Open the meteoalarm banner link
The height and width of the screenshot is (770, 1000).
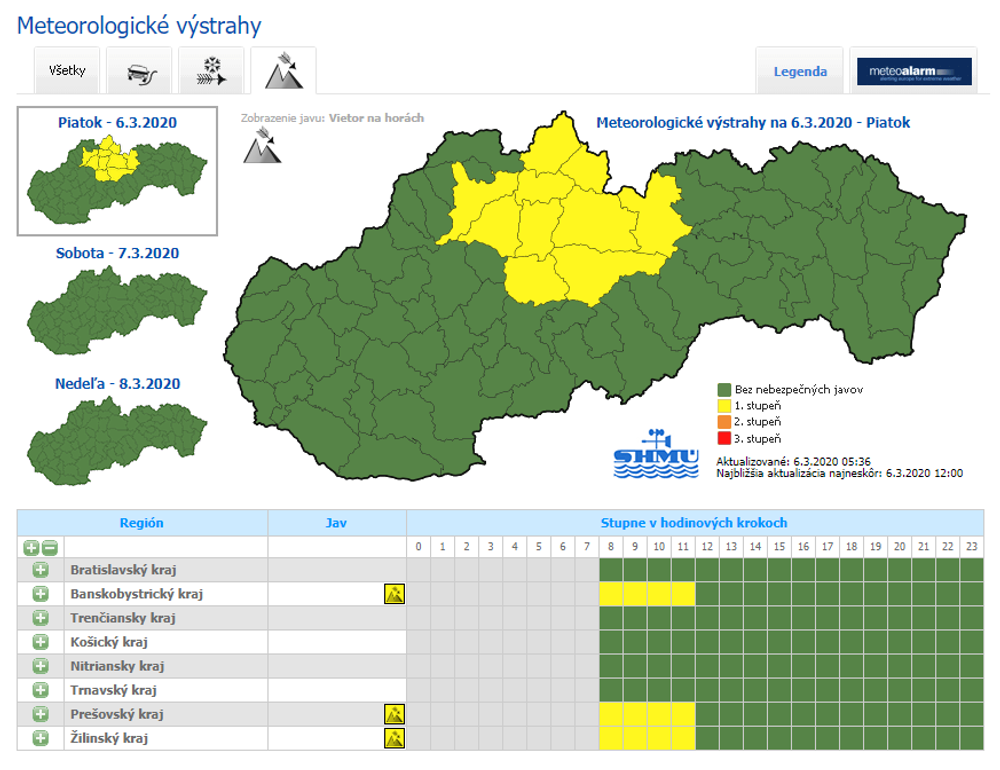pos(914,72)
